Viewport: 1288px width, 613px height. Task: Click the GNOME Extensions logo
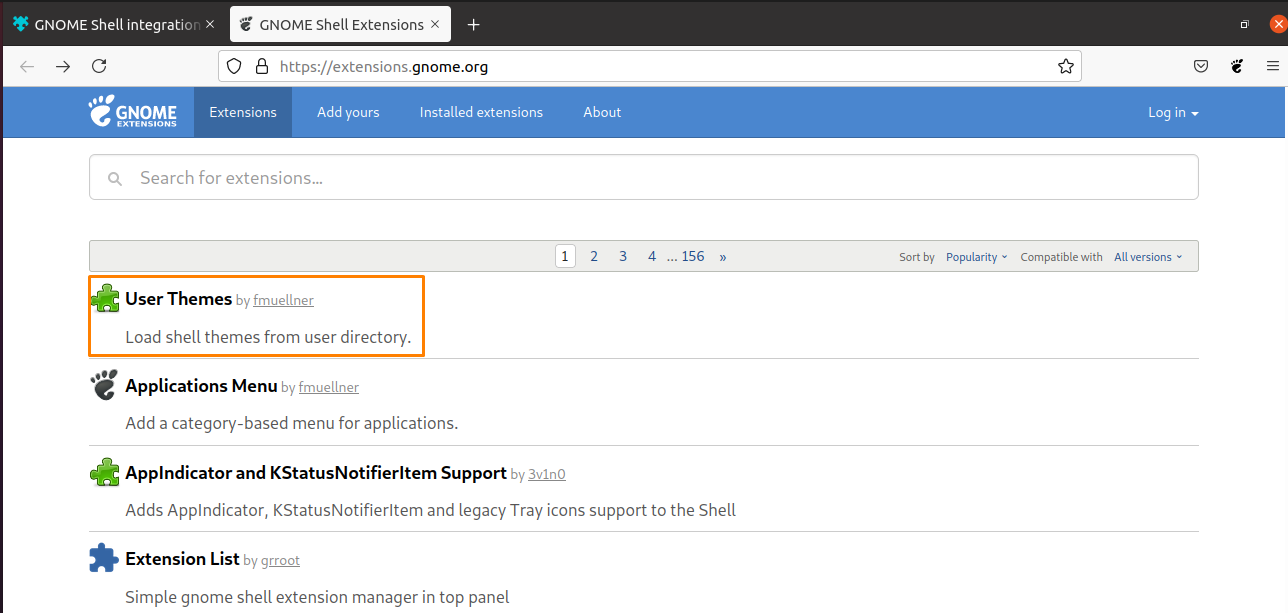132,112
